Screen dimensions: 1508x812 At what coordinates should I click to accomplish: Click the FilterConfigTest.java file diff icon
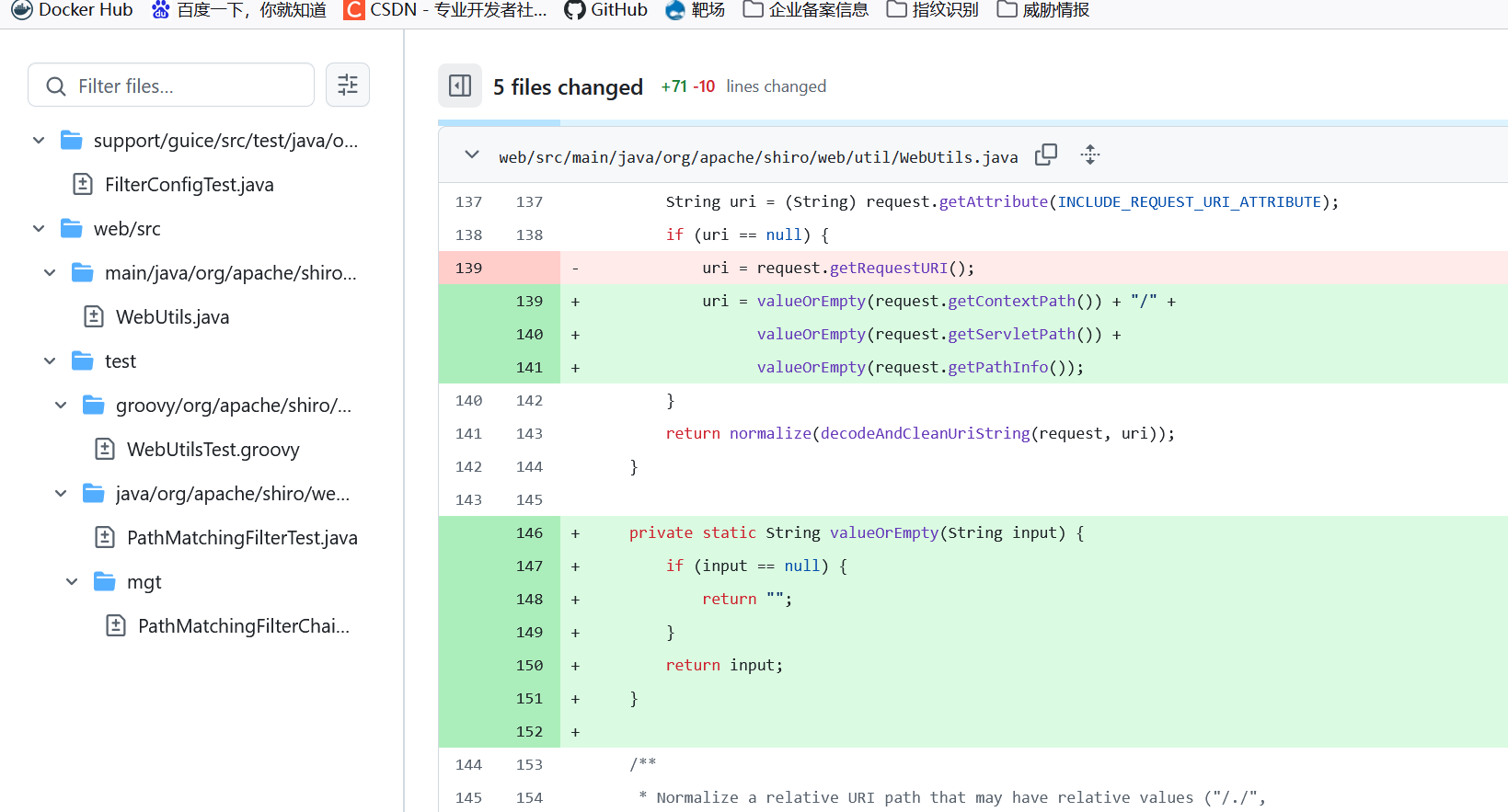[83, 184]
